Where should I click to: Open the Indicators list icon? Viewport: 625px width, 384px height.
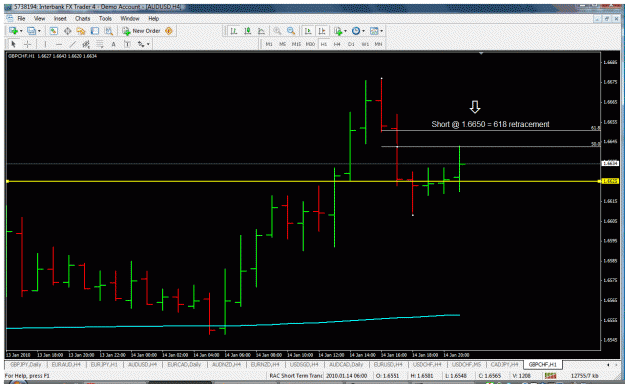tap(338, 31)
